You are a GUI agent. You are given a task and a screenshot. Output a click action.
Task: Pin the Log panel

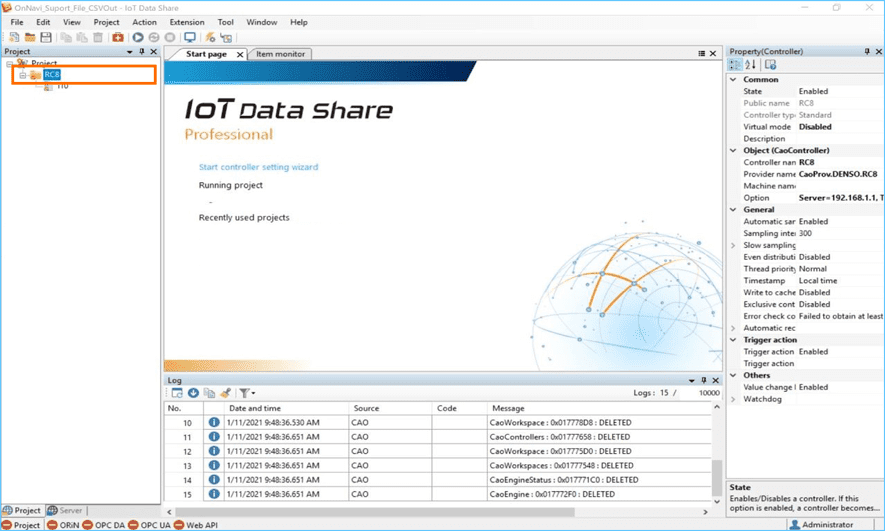703,380
